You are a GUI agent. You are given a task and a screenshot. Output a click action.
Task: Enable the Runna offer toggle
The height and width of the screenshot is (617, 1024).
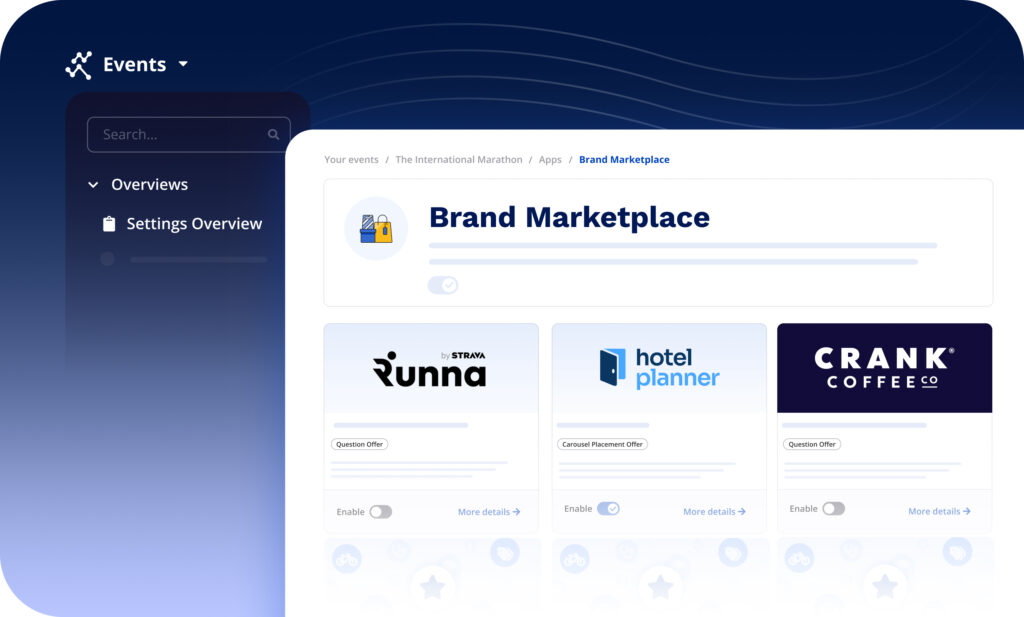tap(380, 512)
